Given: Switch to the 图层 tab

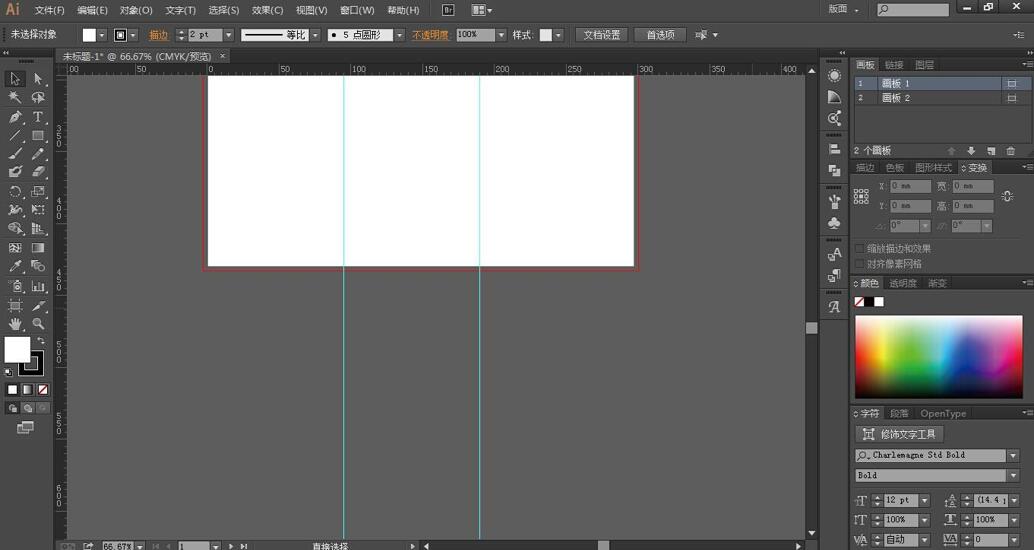Looking at the screenshot, I should 924,65.
